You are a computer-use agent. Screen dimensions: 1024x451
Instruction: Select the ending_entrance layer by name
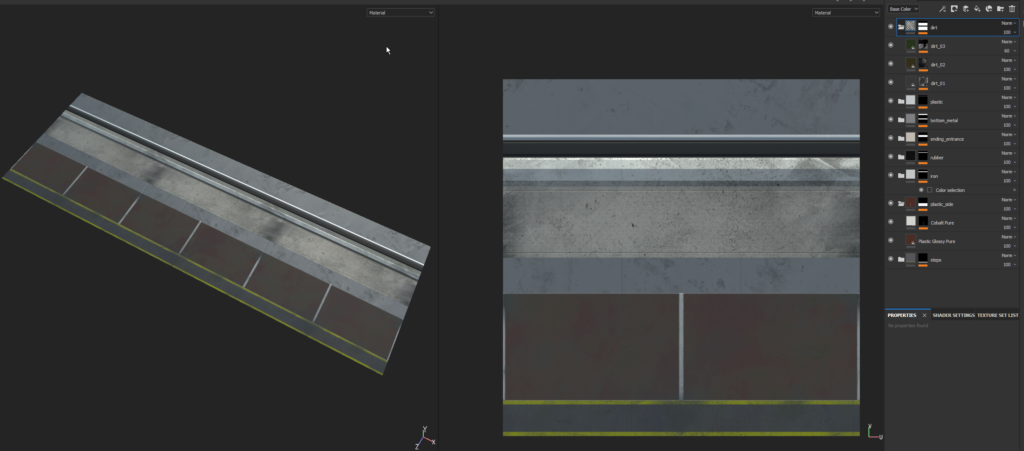point(947,139)
